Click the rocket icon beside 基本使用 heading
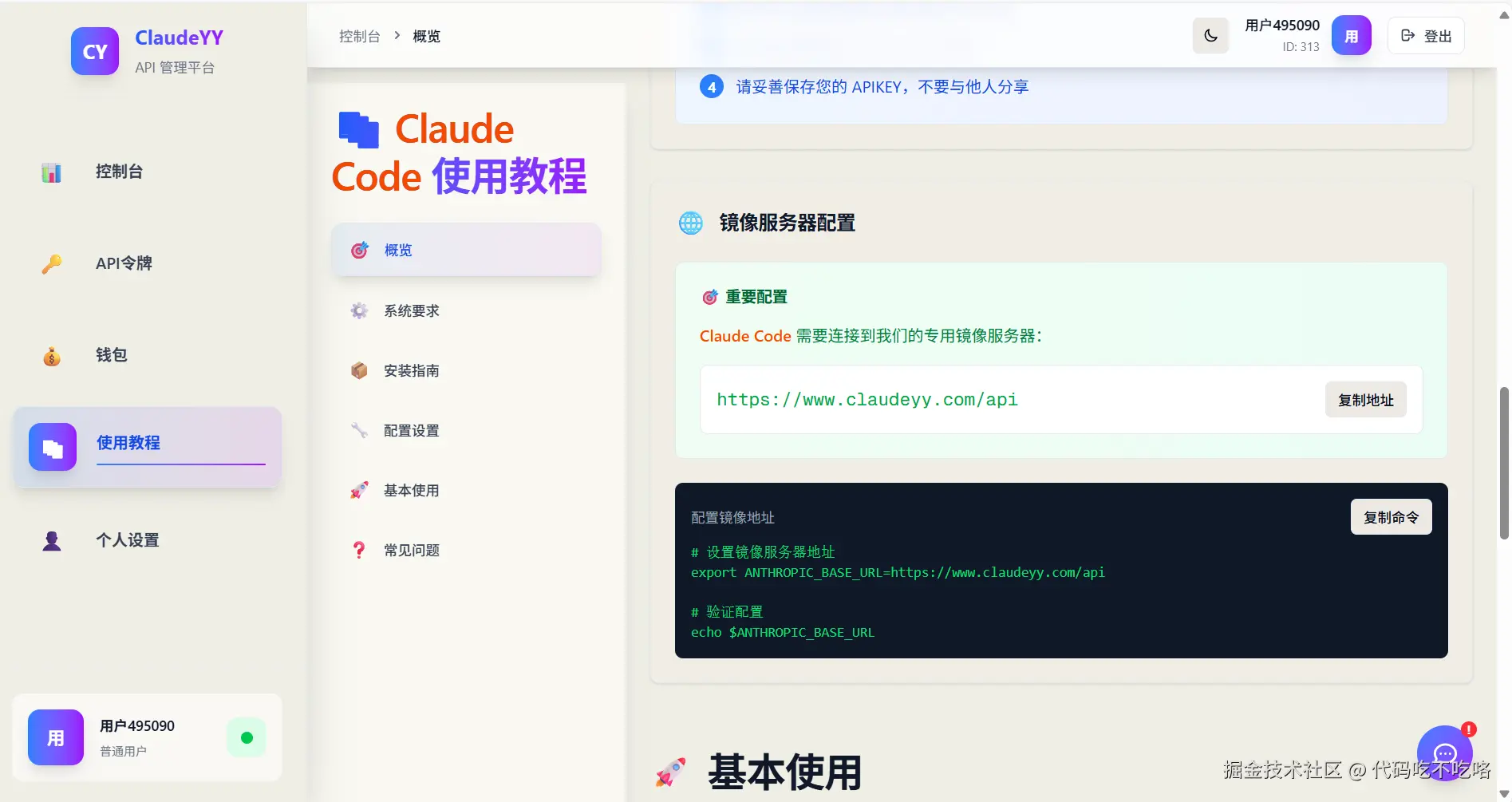The width and height of the screenshot is (1512, 802). pyautogui.click(x=671, y=772)
